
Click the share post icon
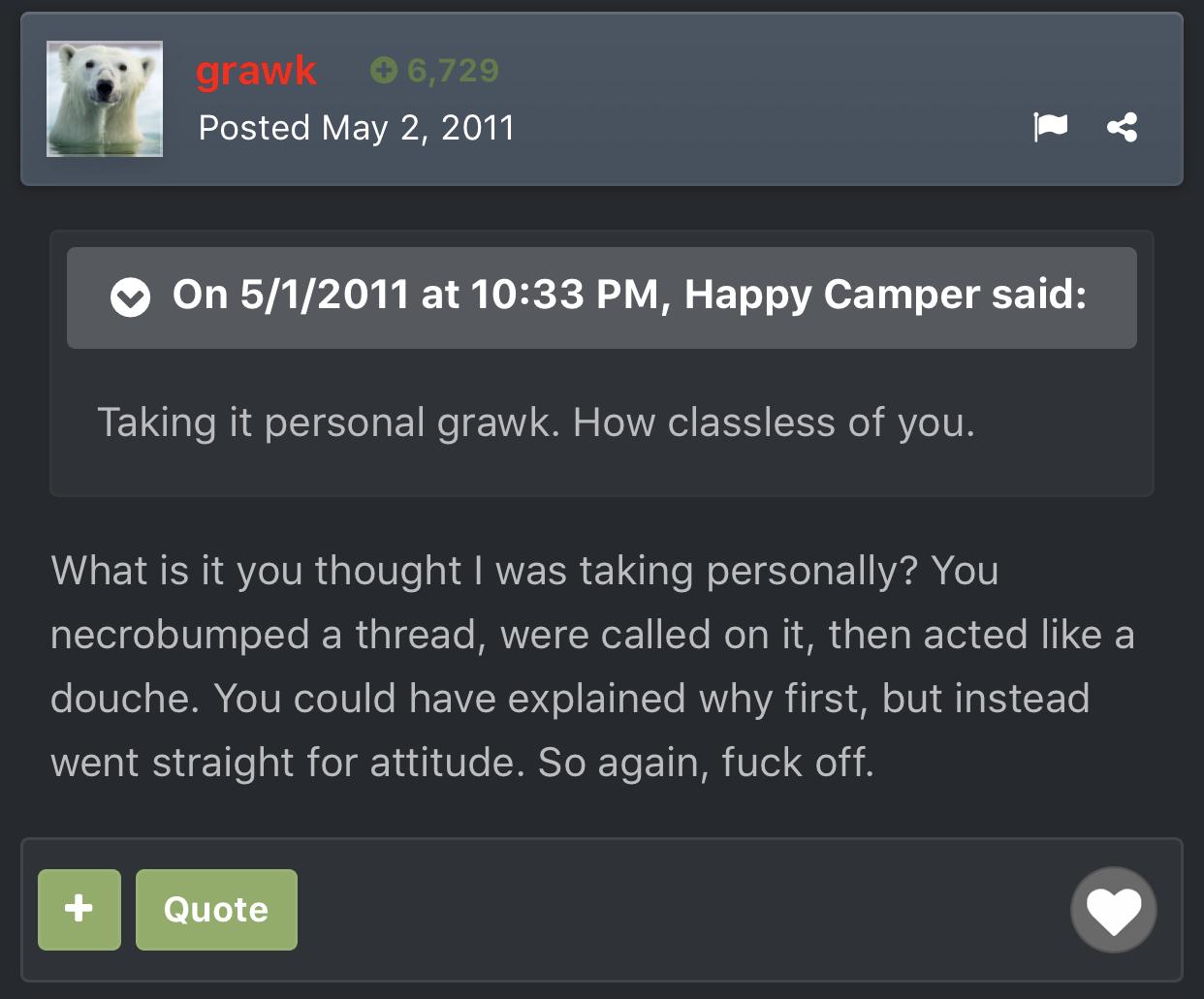tap(1123, 127)
